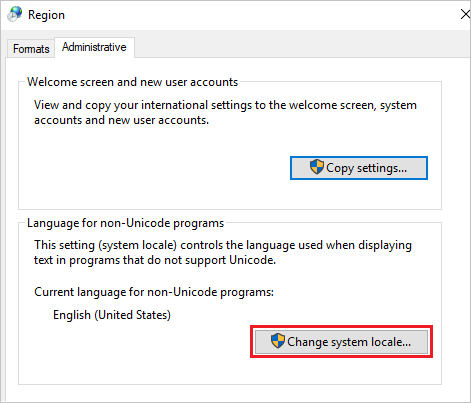
Task: Click the Region title text
Action: tap(46, 15)
